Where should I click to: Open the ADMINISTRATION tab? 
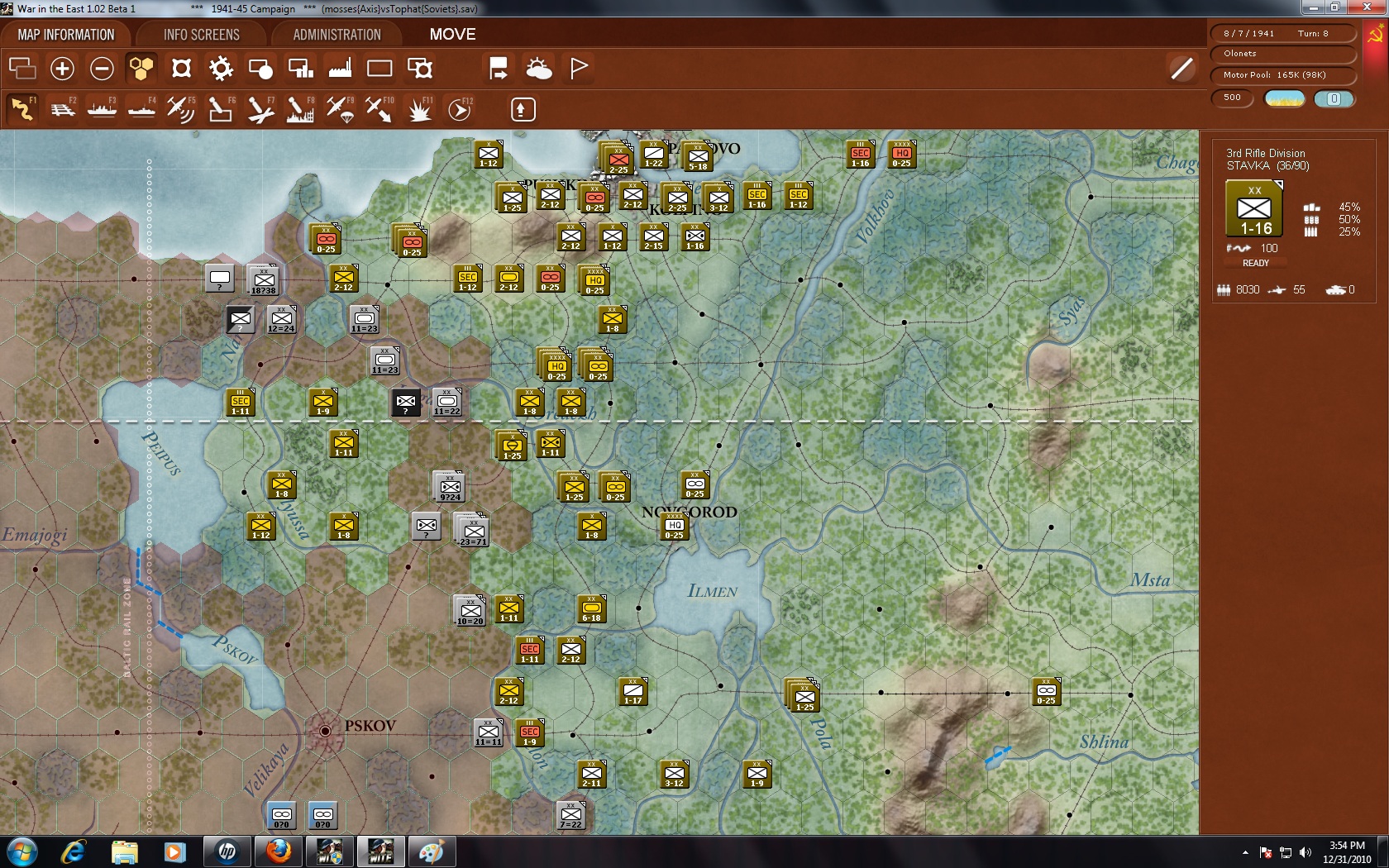click(x=334, y=34)
